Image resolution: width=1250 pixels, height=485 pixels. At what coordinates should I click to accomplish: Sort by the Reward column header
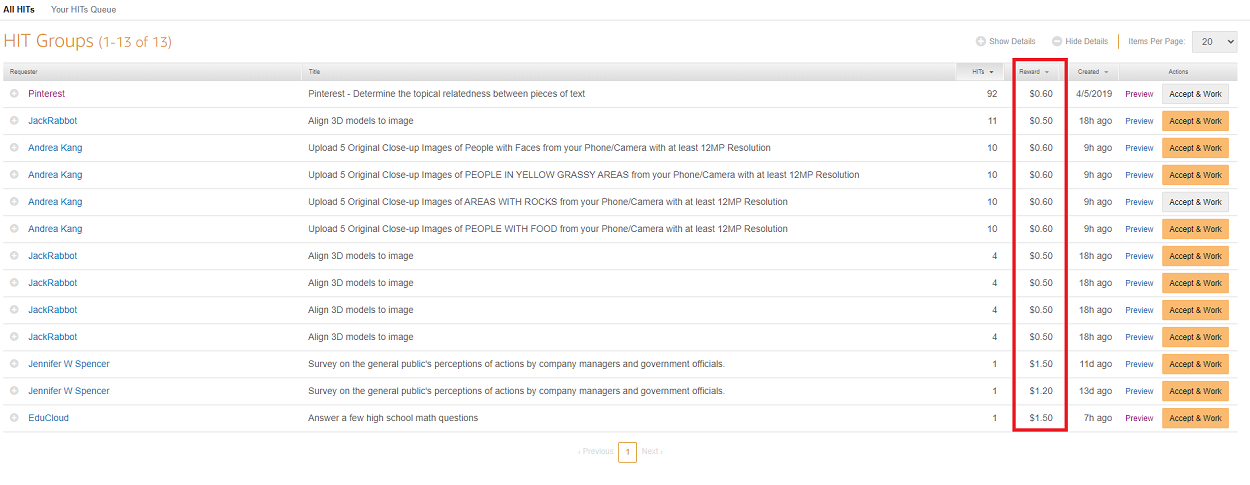point(1034,72)
